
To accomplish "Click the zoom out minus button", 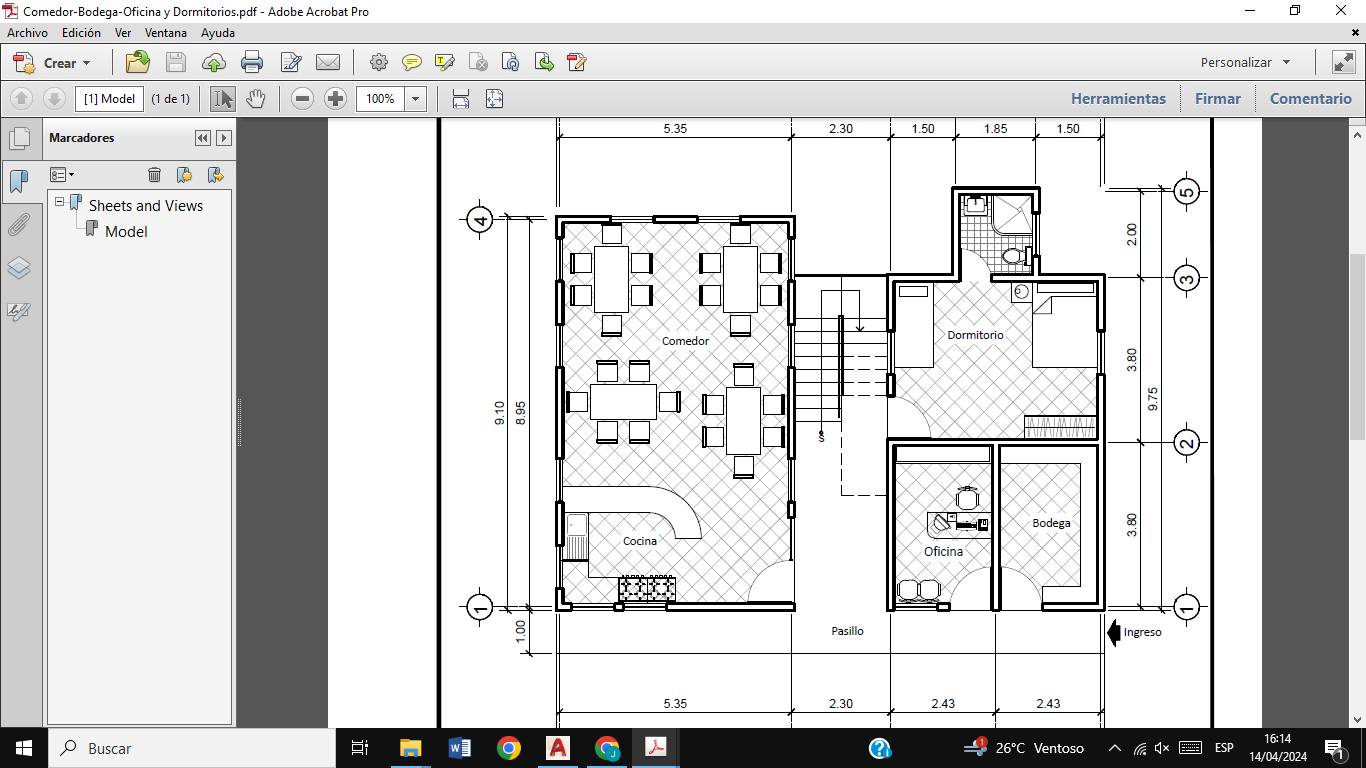I will [x=303, y=99].
